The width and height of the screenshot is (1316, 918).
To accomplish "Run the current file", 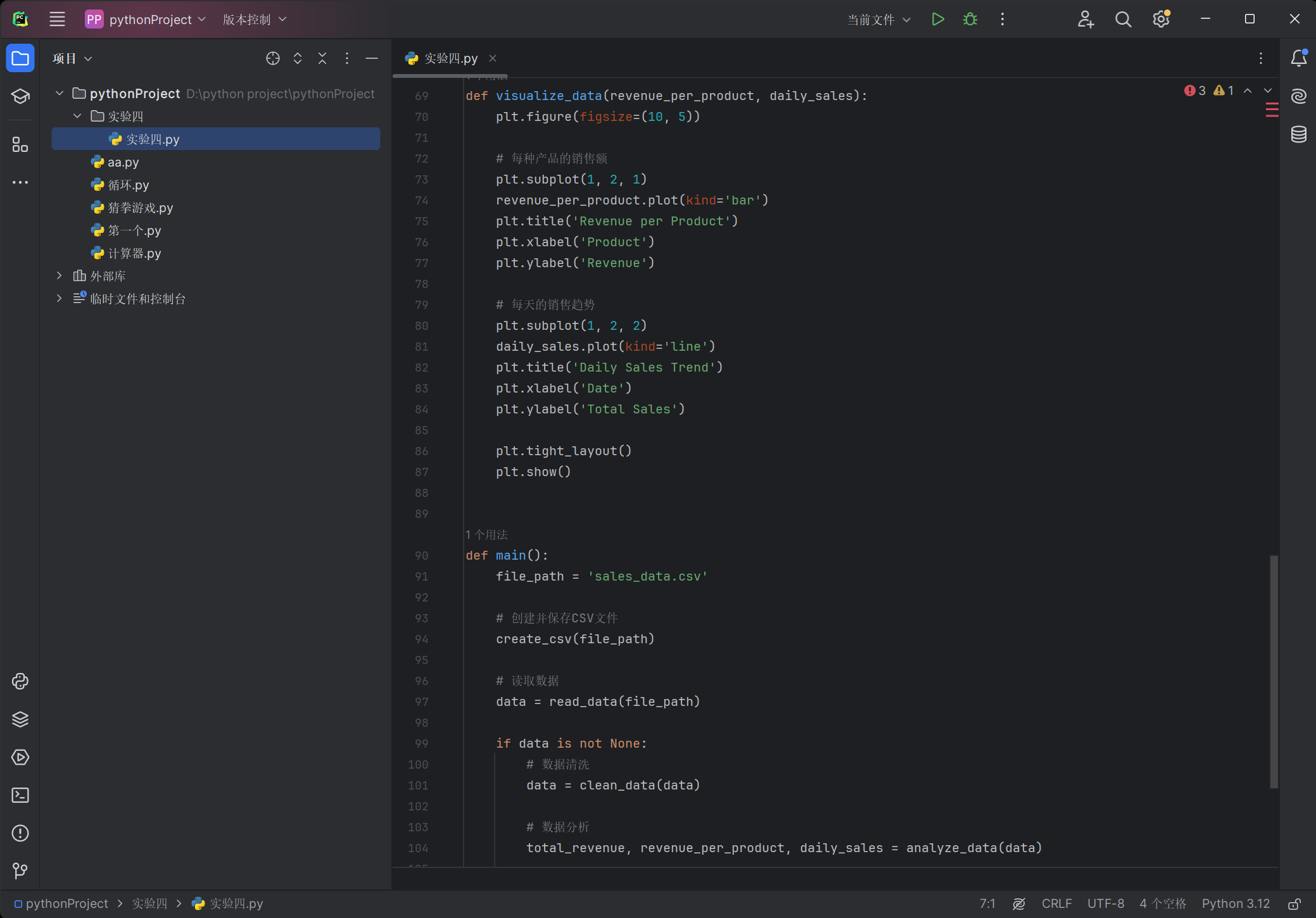I will 938,20.
